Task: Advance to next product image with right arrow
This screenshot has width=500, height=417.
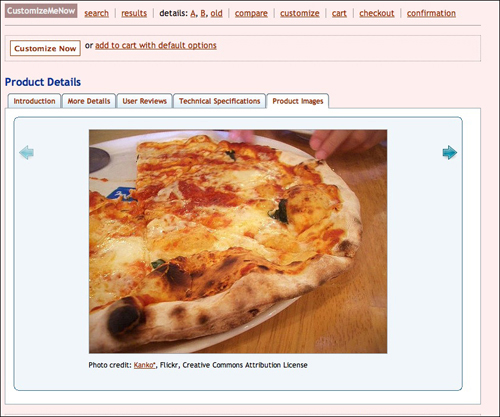Action: point(450,152)
